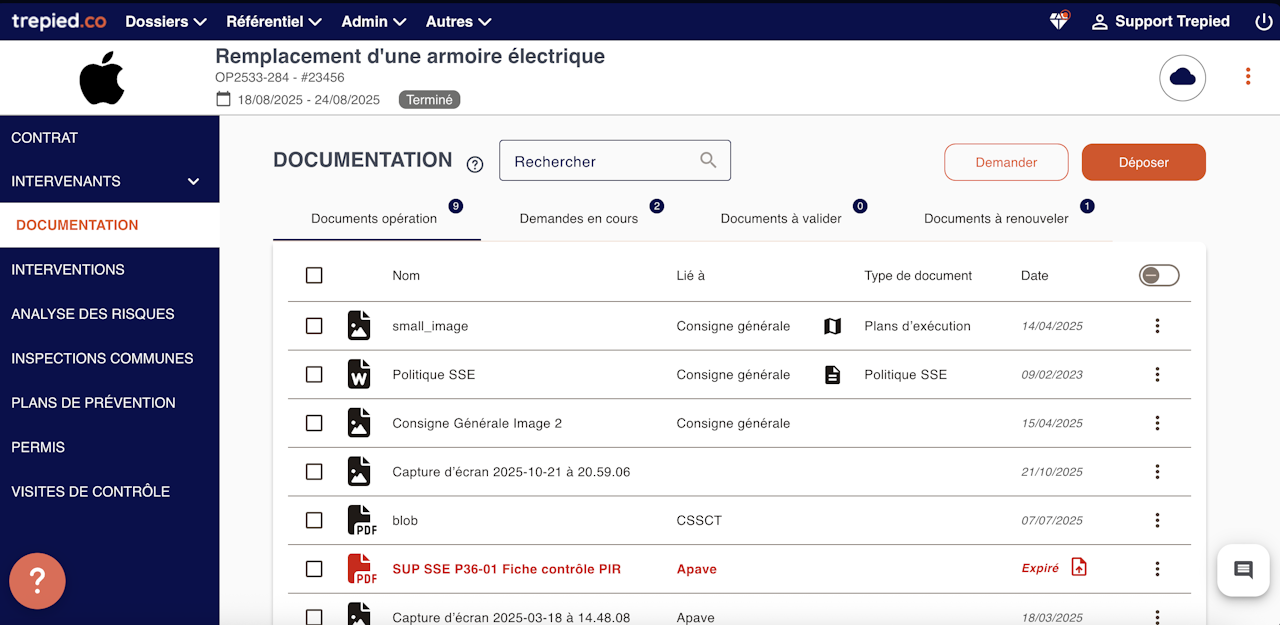
Task: Click the help question mark beside Documentation
Action: coord(475,164)
